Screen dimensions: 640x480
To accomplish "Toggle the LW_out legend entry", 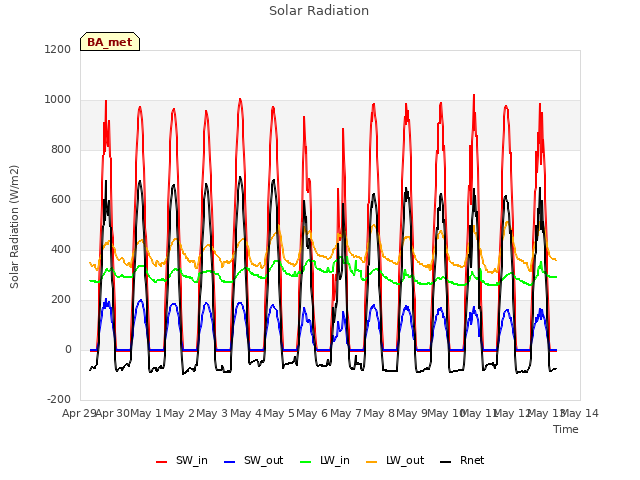I will tap(395, 460).
